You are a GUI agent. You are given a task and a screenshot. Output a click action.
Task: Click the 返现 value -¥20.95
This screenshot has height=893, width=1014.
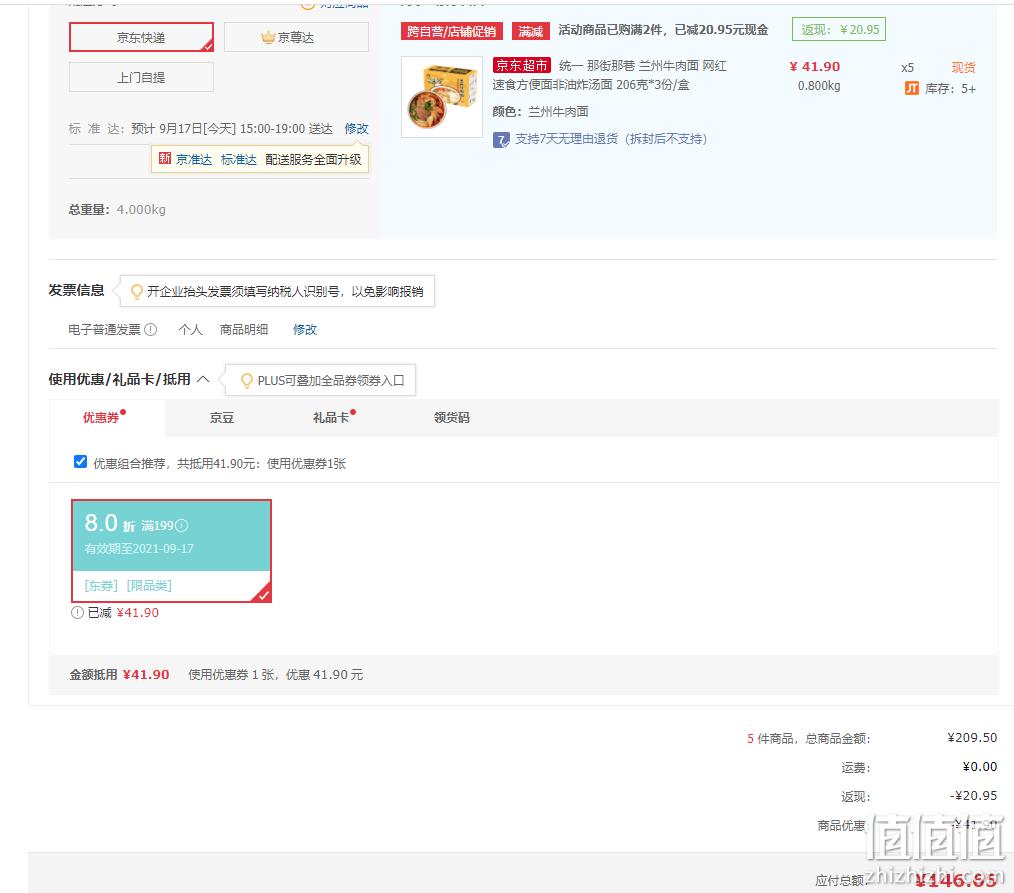click(973, 796)
